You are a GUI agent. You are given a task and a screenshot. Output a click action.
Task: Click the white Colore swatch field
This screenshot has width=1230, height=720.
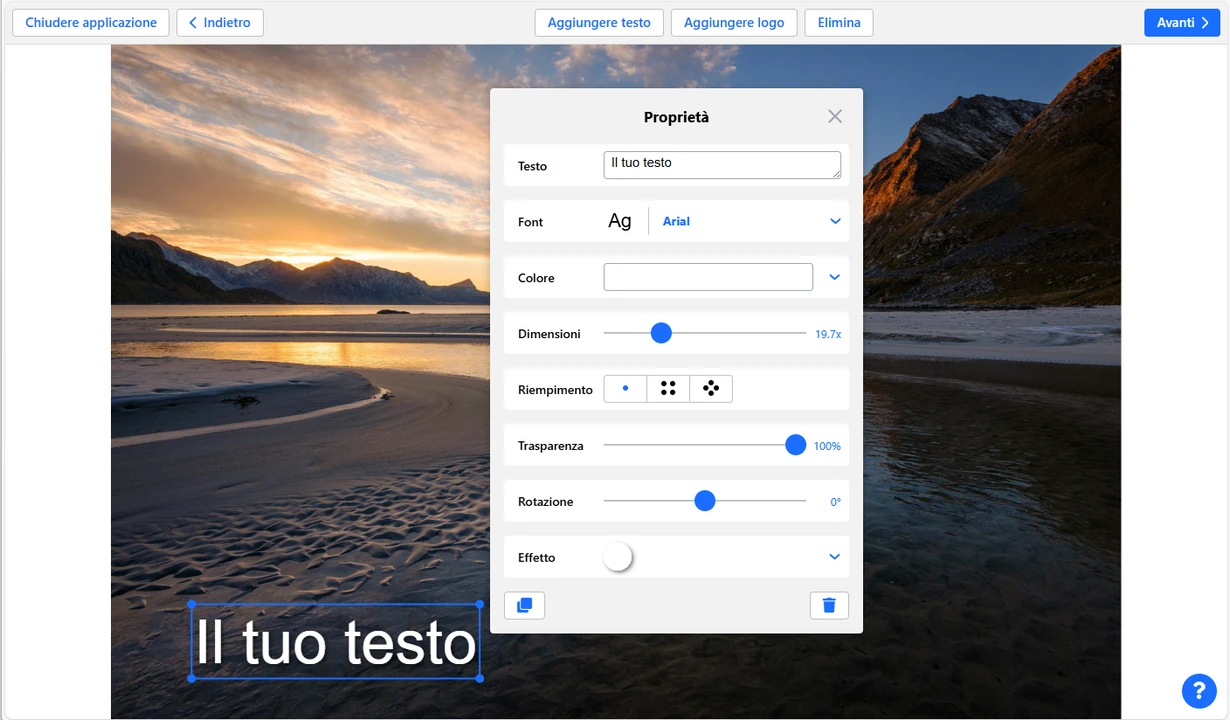click(708, 277)
